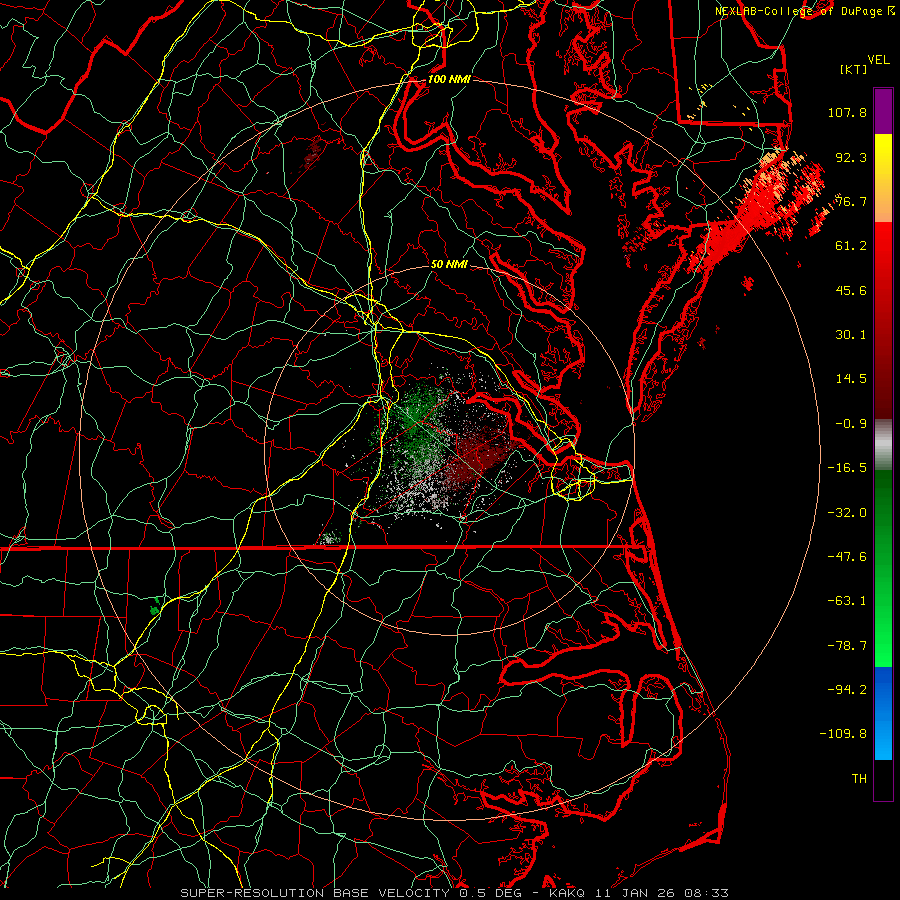Click the small green echo in the southwest

(154, 607)
